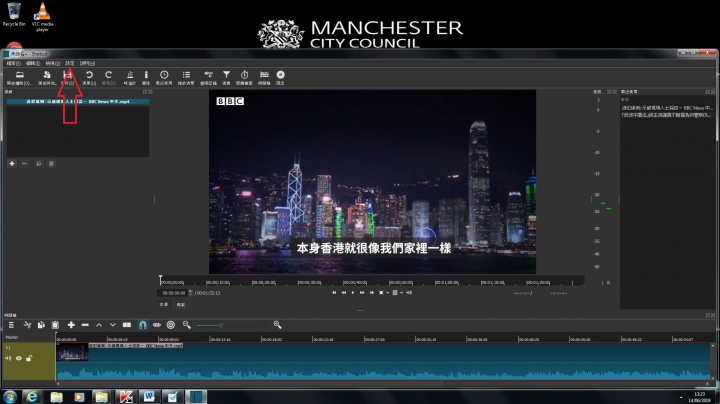Viewport: 720px width, 404px height.
Task: Toggle timeline snapping magnet
Action: pyautogui.click(x=143, y=325)
